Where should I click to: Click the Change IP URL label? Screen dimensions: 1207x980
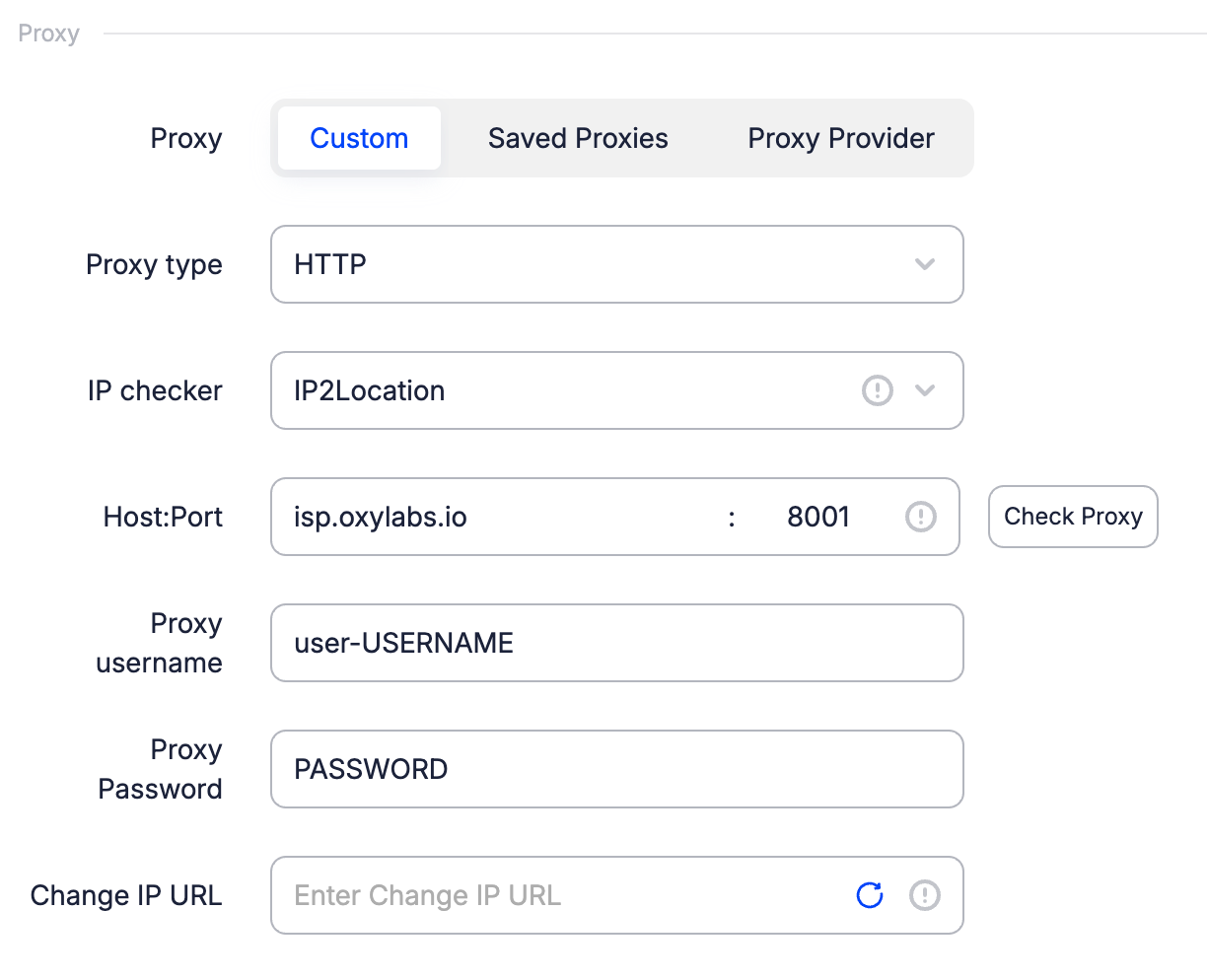point(126,895)
